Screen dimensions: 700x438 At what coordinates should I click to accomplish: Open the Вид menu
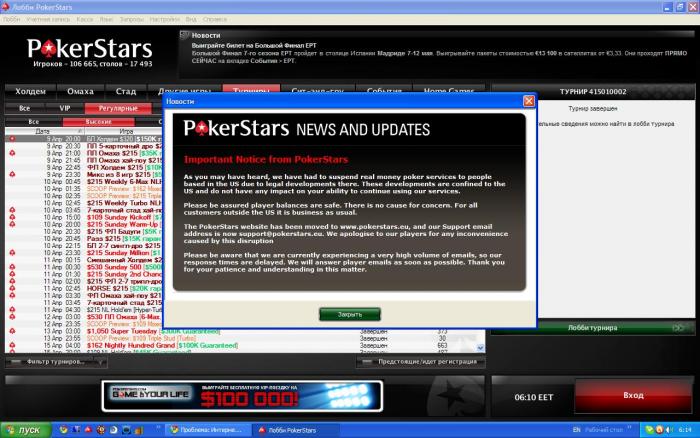191,19
